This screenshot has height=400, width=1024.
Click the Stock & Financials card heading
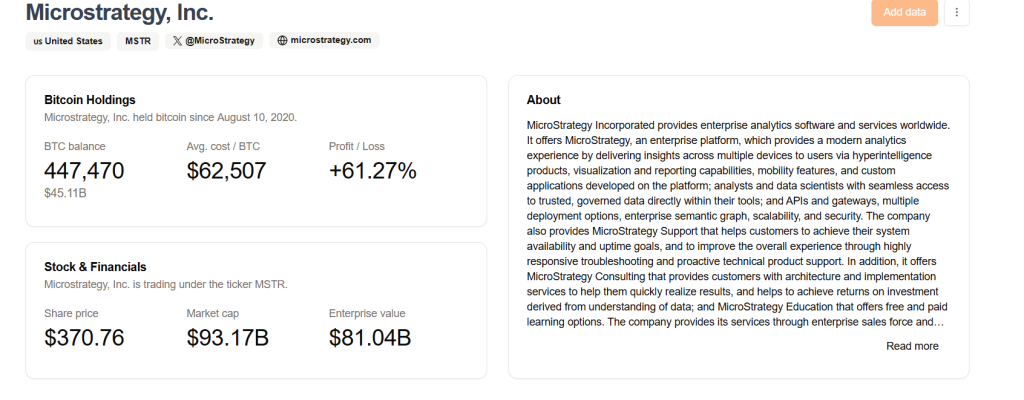95,267
